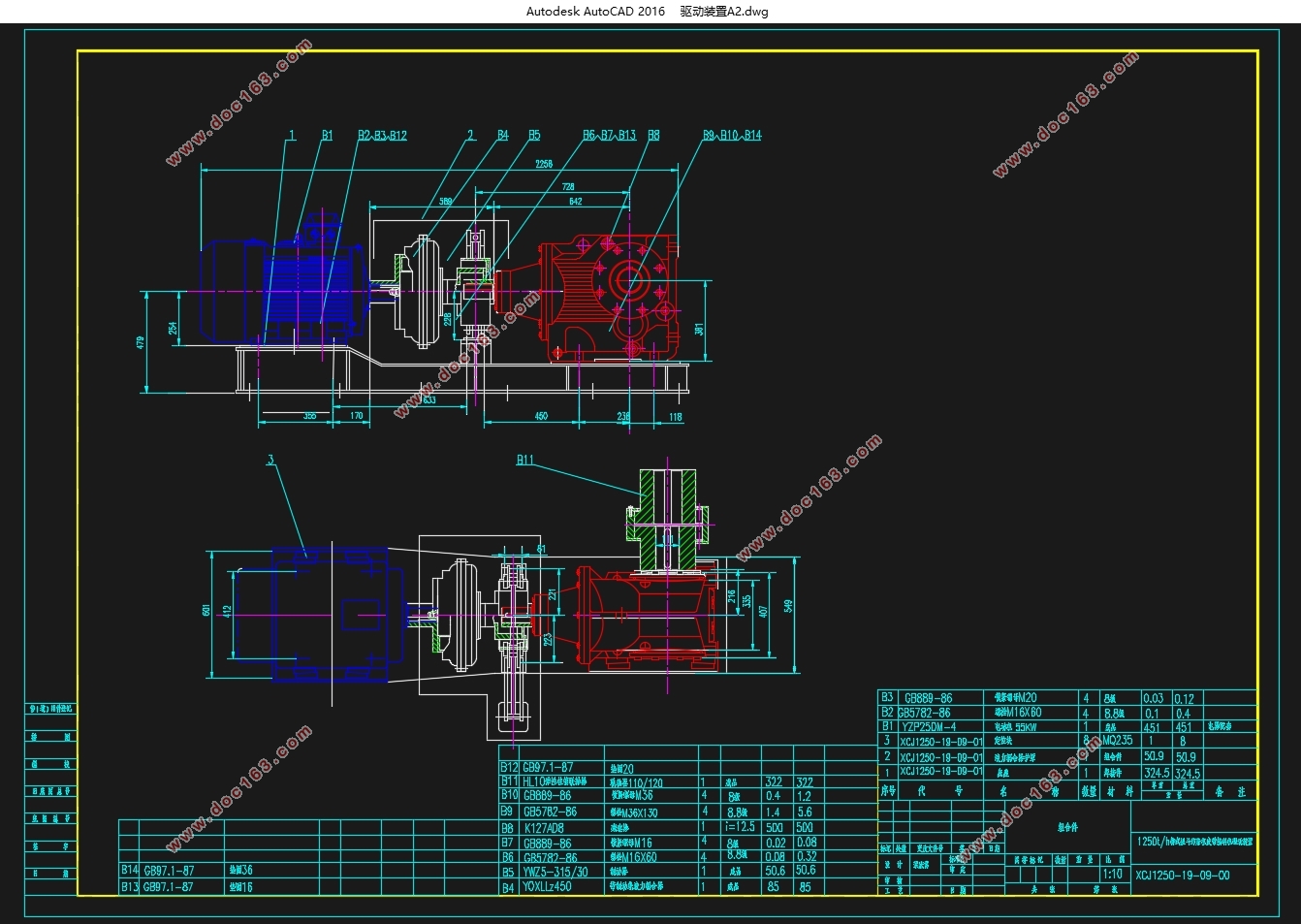Select drawing number XCJ1250-19-09-00 in title block
This screenshot has height=924, width=1301.
click(1183, 876)
